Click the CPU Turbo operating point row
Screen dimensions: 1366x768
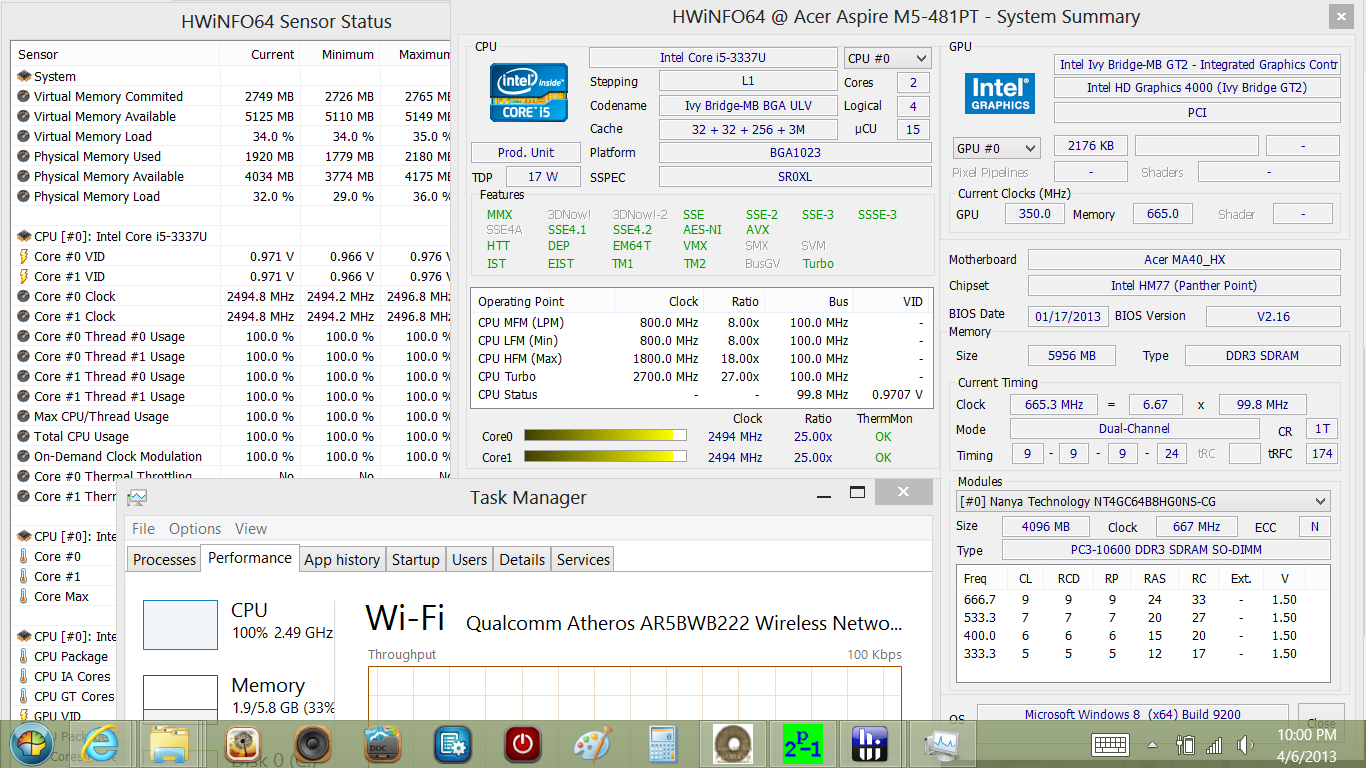[x=700, y=377]
